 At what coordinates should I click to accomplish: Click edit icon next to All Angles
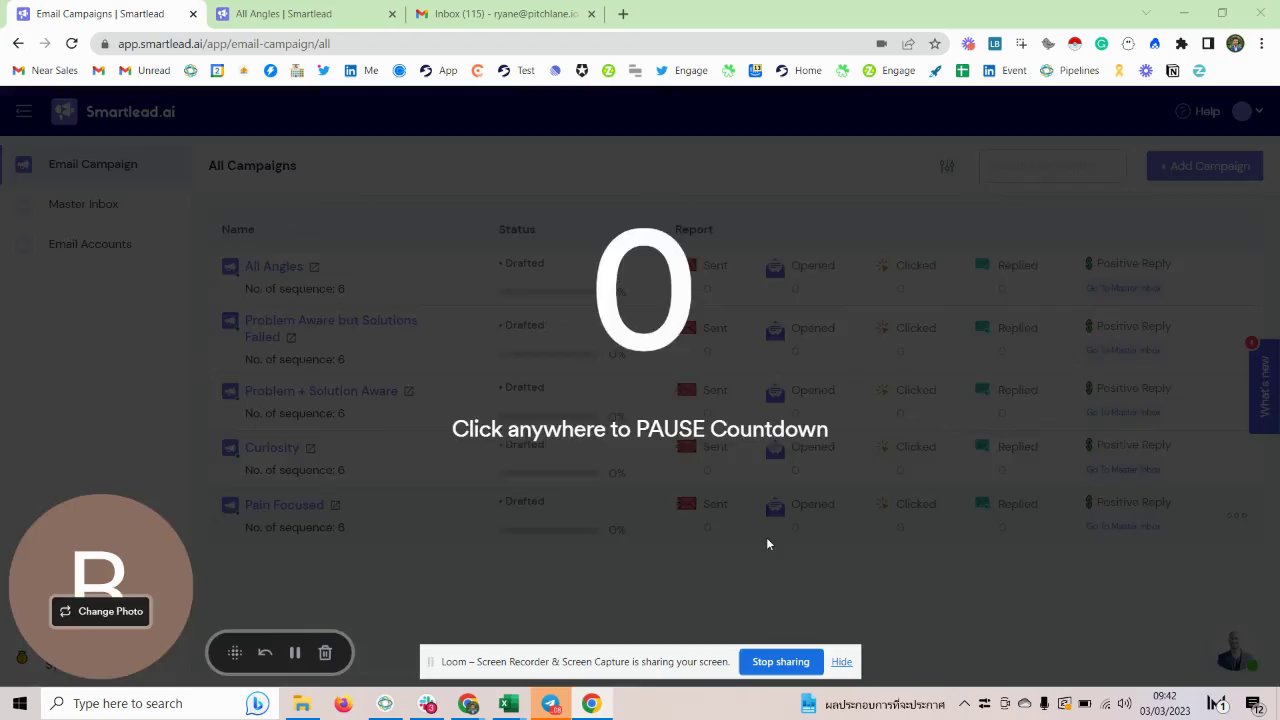pos(314,267)
